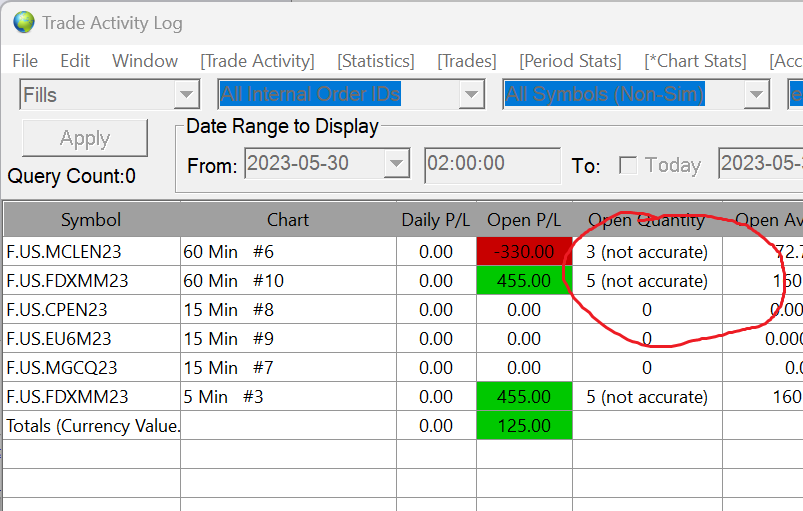The height and width of the screenshot is (511, 803).
Task: Click the To date field
Action: [x=760, y=164]
